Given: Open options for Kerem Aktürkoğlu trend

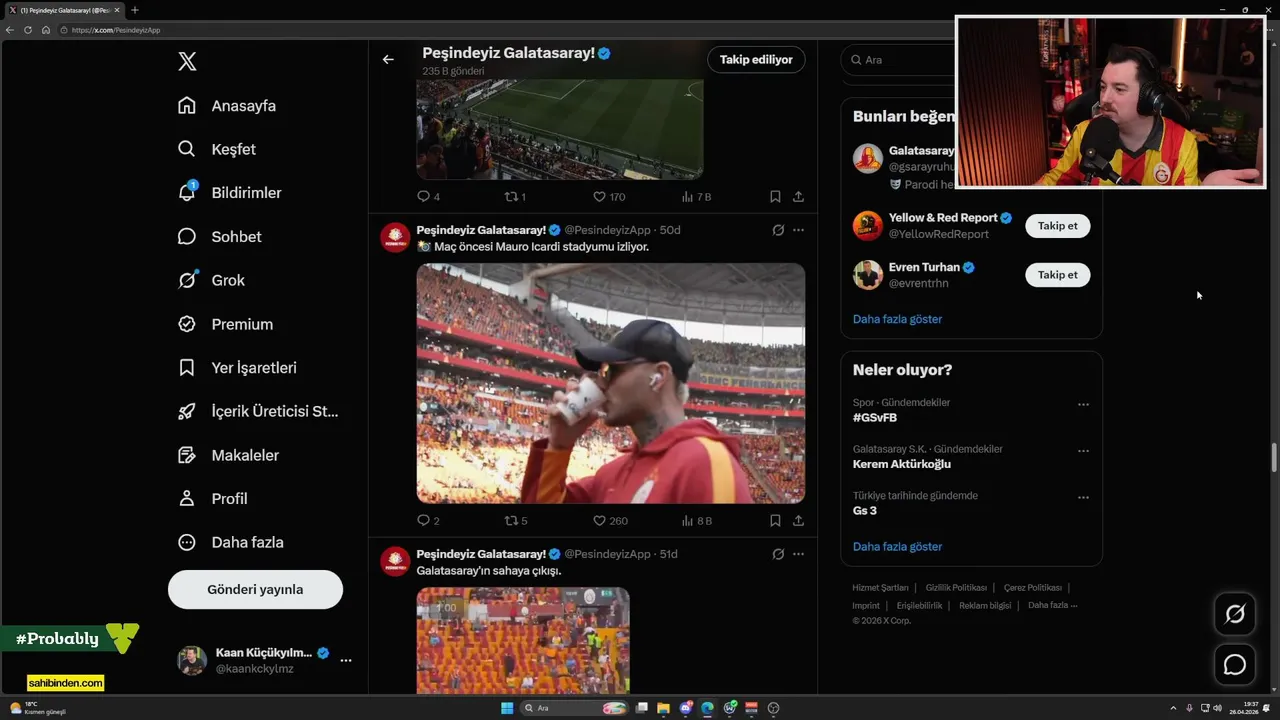Looking at the screenshot, I should [1083, 451].
